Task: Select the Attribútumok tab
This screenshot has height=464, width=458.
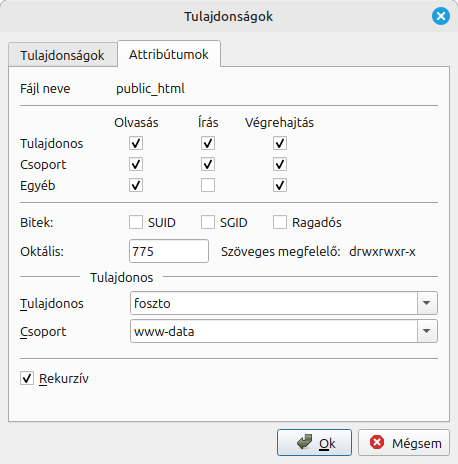Action: 169,54
